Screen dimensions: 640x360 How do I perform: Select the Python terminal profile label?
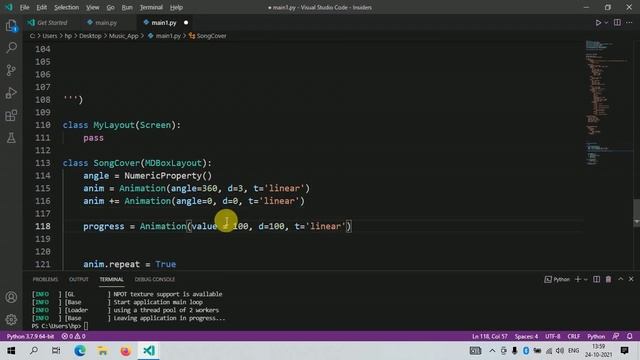(557, 279)
